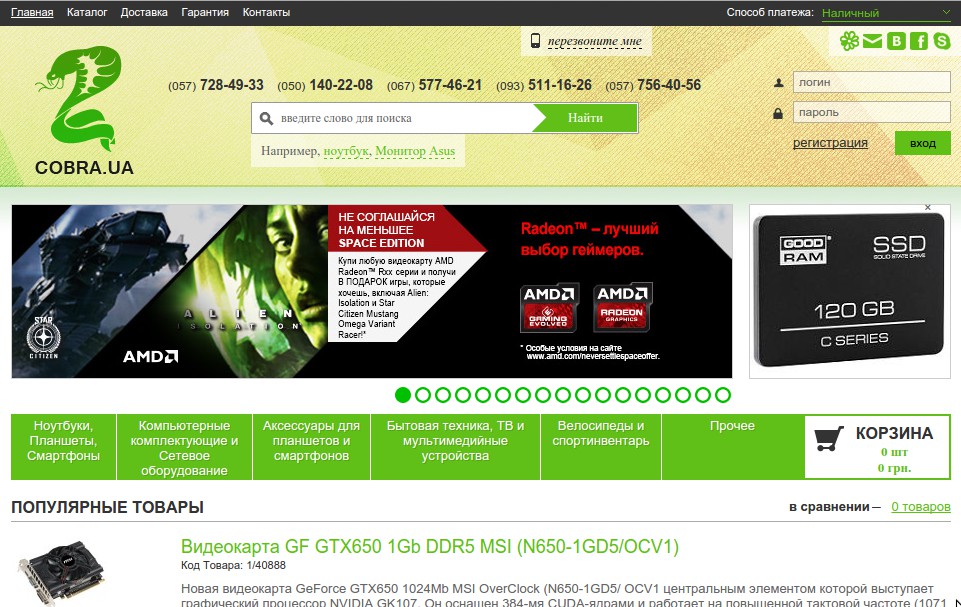961x607 pixels.
Task: Open Доставка in top menu
Action: point(144,12)
